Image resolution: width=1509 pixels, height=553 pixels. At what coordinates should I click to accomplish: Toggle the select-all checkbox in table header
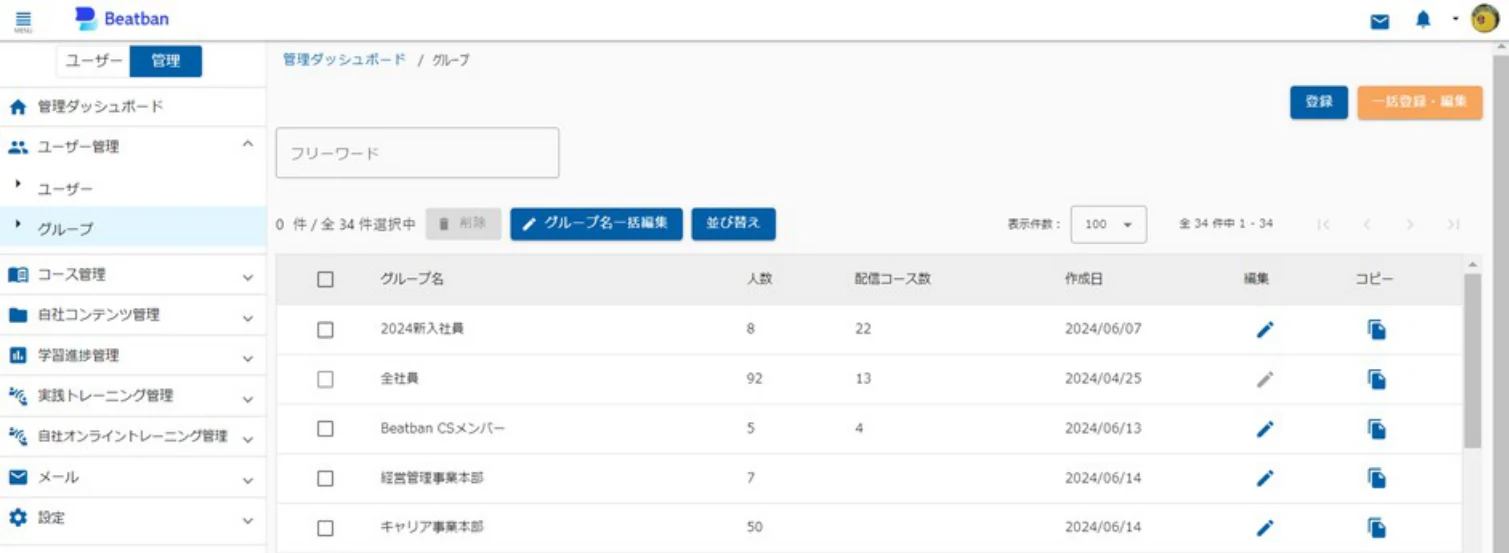pos(325,280)
